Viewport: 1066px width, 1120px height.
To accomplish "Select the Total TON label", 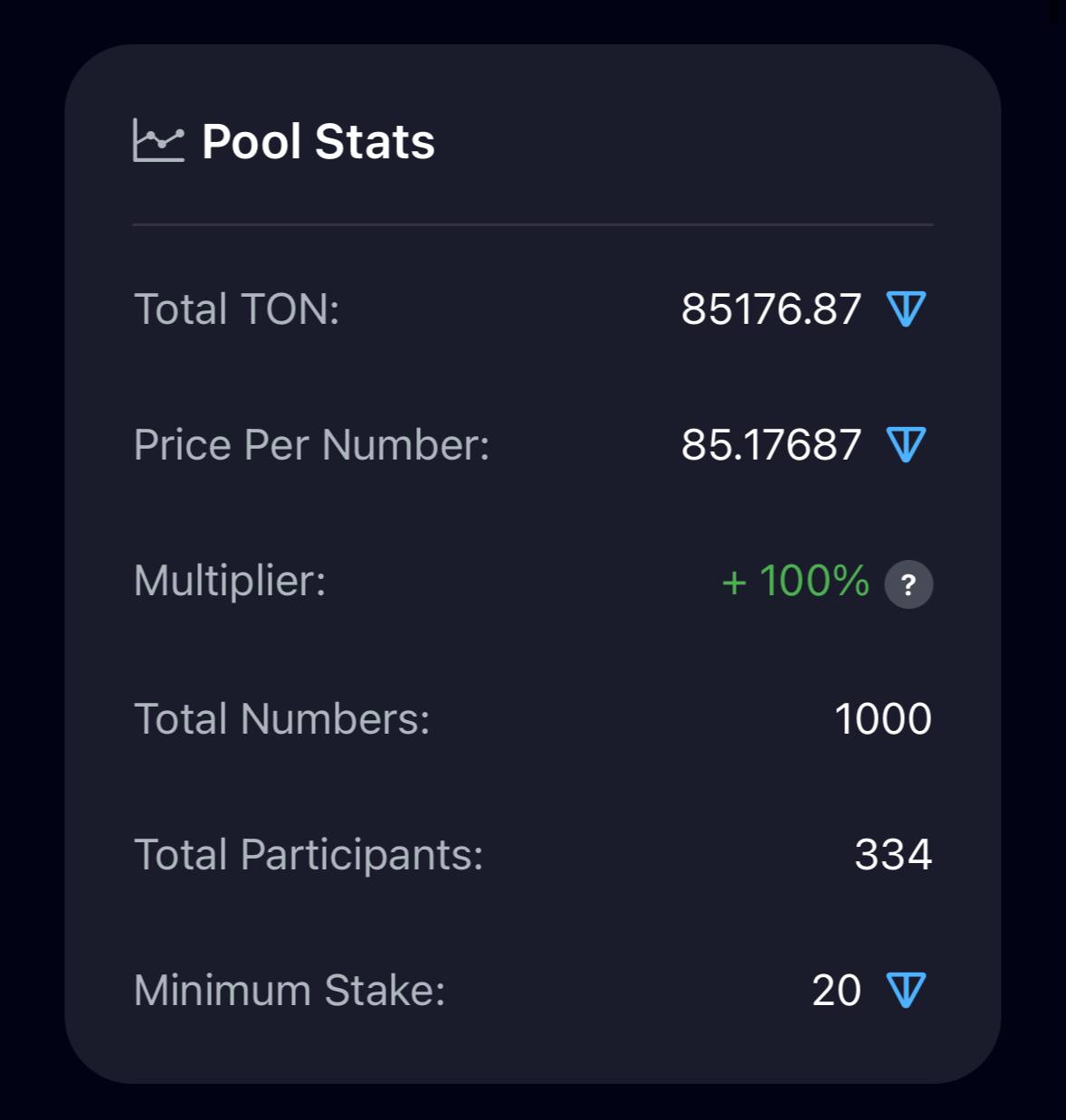I will tap(237, 308).
